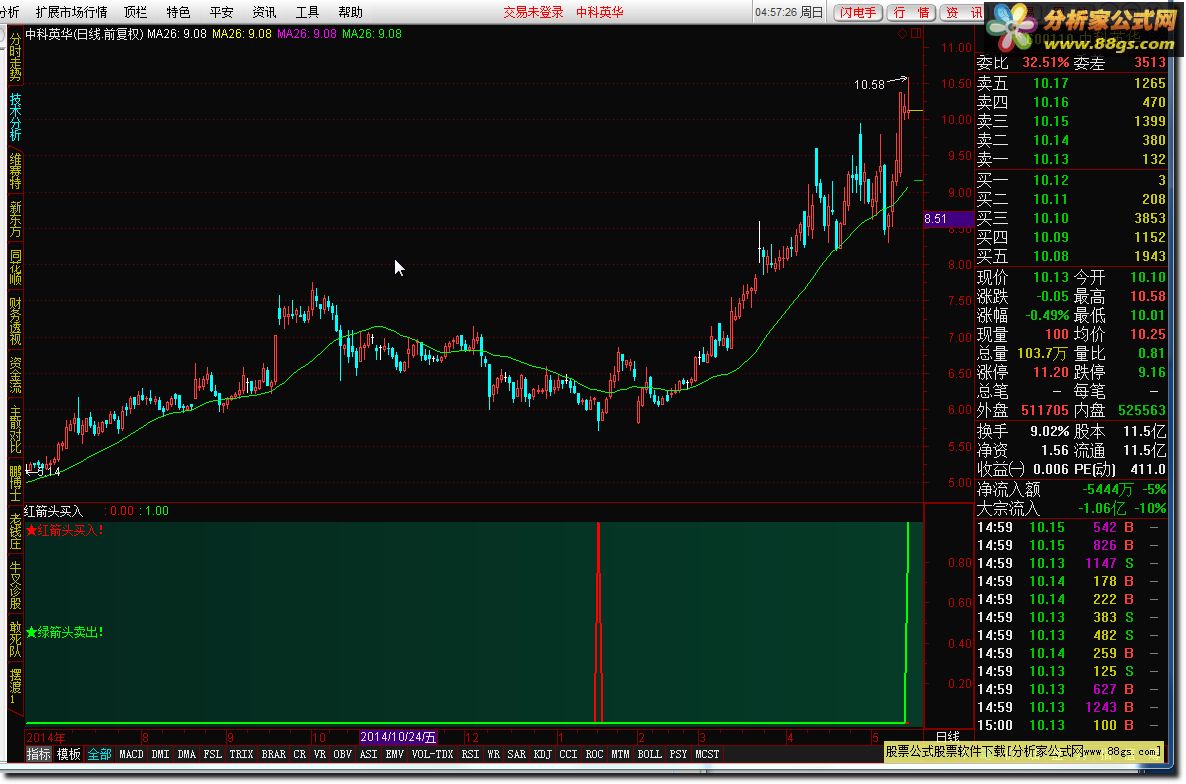Open the 帮助 menu
Image resolution: width=1186 pixels, height=784 pixels.
[351, 12]
